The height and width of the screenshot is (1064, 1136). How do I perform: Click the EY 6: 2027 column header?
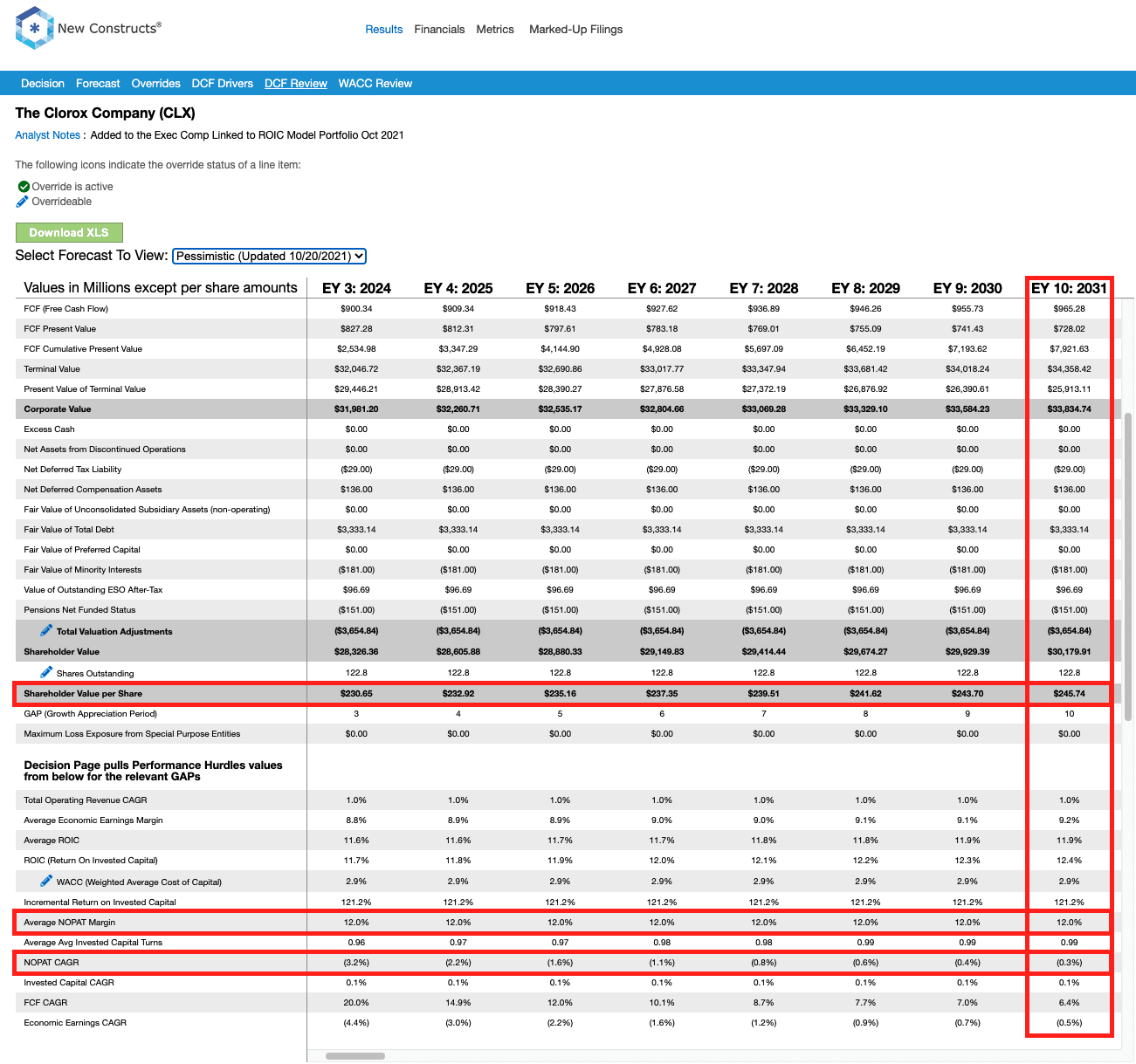pos(662,288)
